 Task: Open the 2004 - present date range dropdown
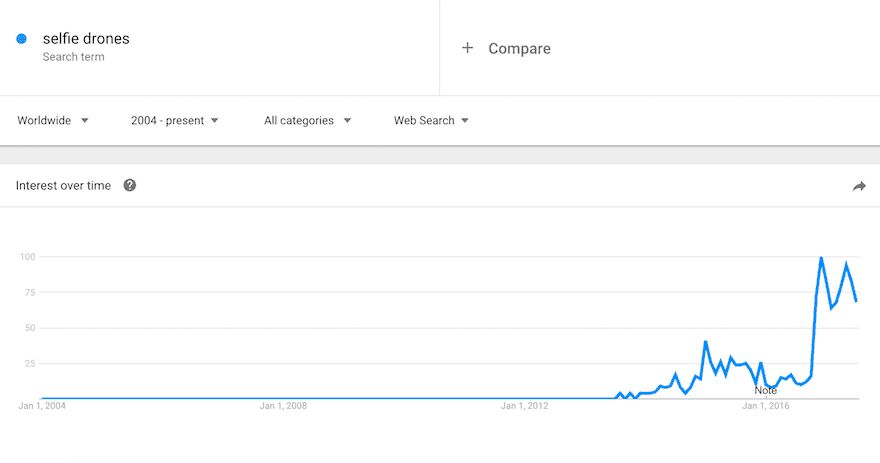[175, 120]
